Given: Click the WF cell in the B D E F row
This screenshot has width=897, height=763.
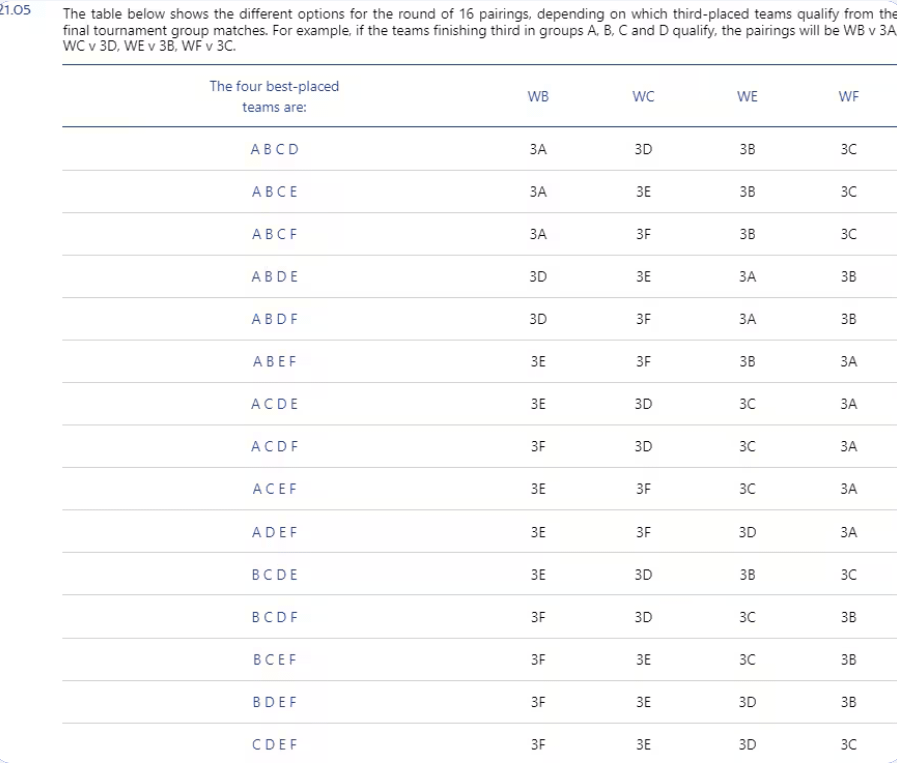Looking at the screenshot, I should (848, 702).
